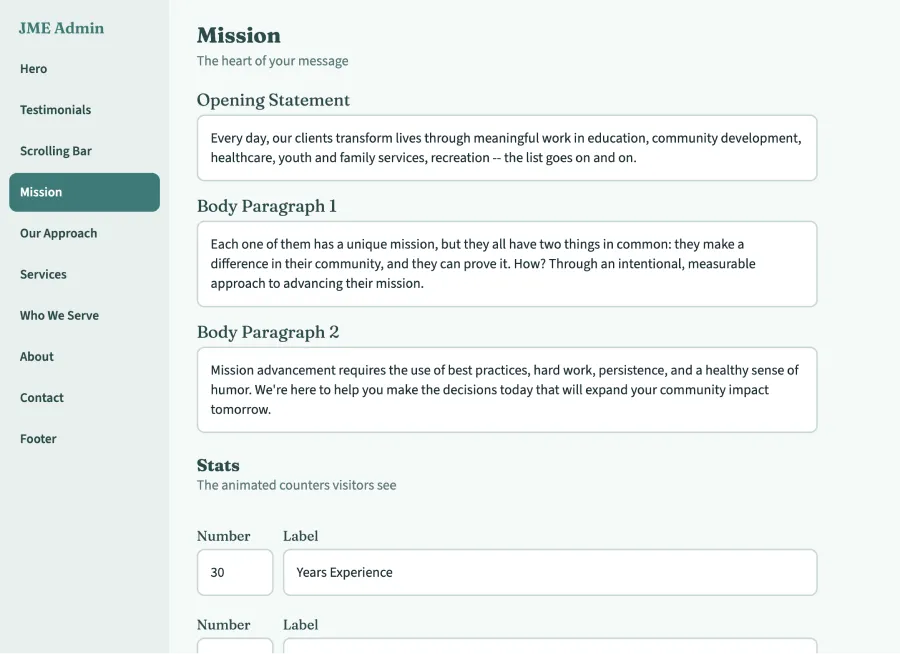900x654 pixels.
Task: Navigate to the Testimonials section
Action: (55, 109)
